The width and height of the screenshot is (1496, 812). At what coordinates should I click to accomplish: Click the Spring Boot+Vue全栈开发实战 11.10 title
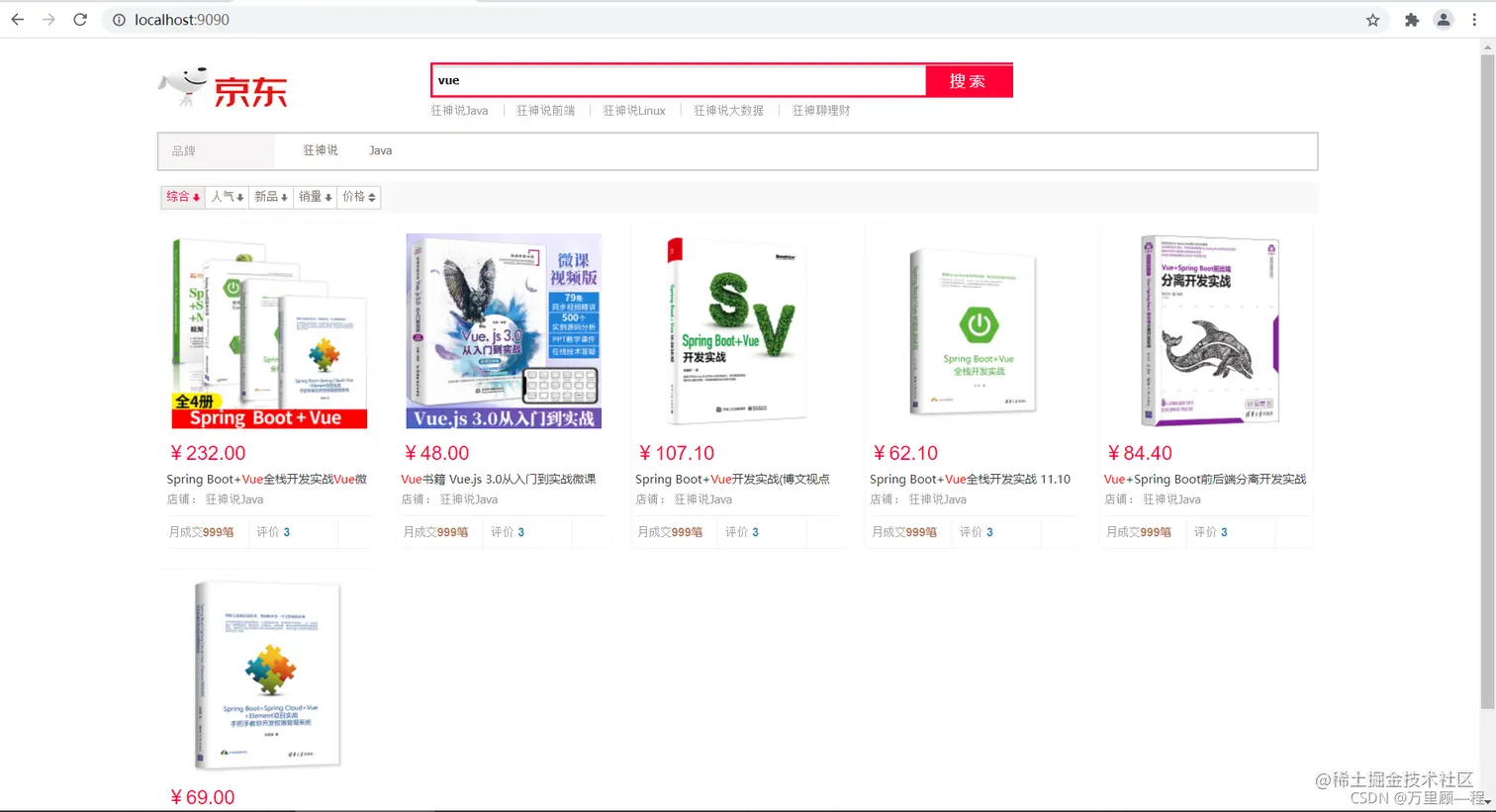click(x=970, y=479)
